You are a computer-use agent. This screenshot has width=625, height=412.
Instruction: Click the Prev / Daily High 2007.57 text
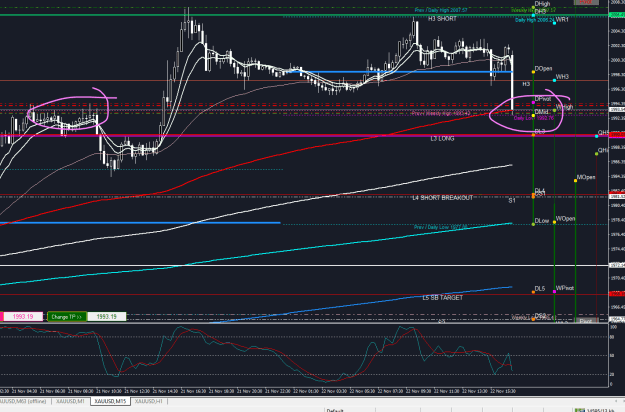441,10
